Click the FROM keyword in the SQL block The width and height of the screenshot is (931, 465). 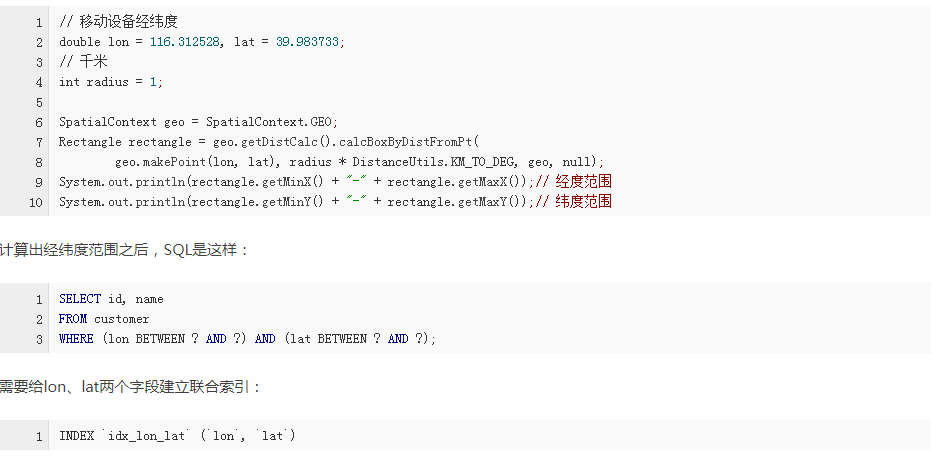click(x=72, y=319)
